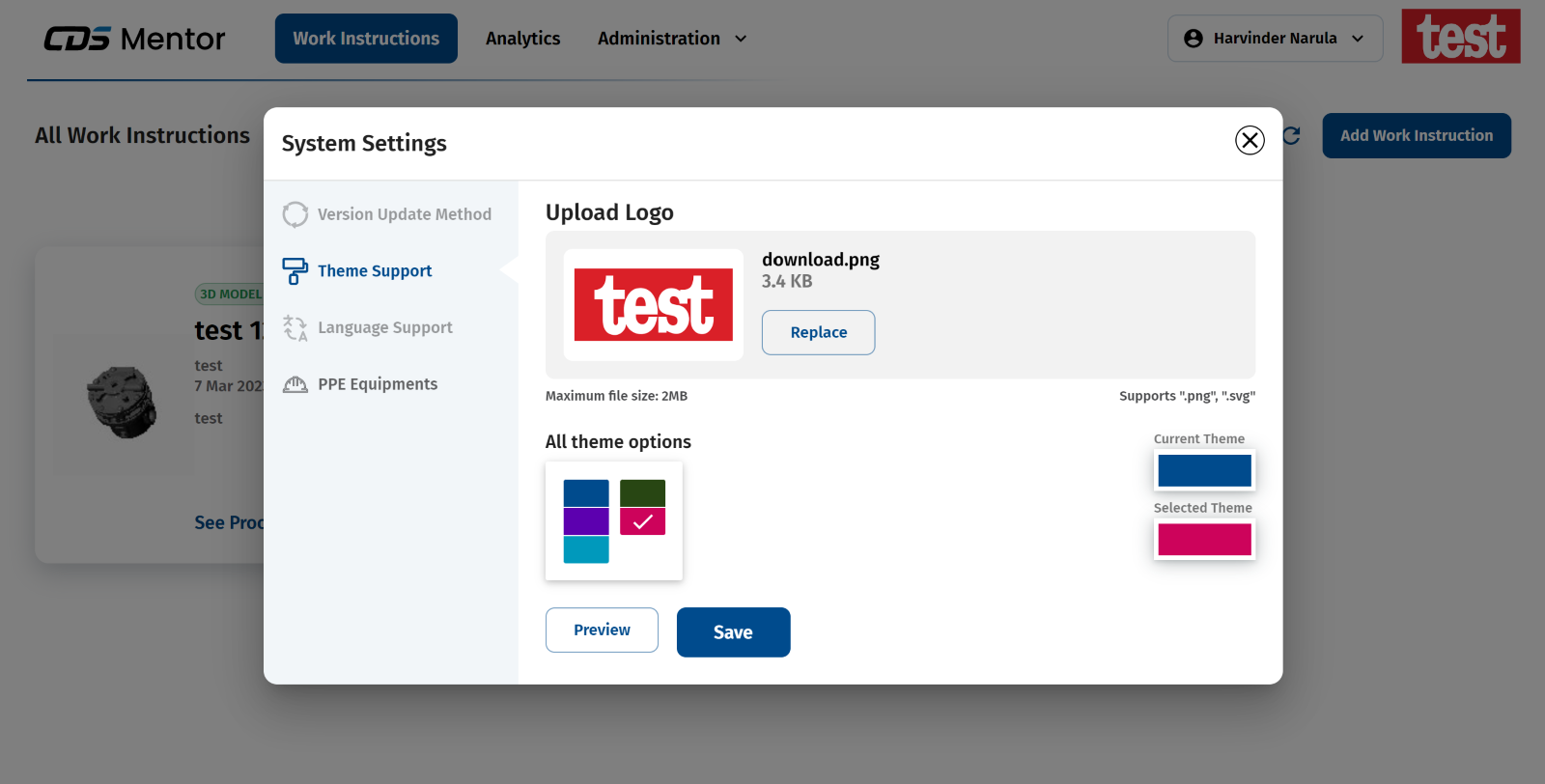This screenshot has height=784, width=1545.
Task: Click the Theme Support paint roller icon
Action: click(x=295, y=271)
